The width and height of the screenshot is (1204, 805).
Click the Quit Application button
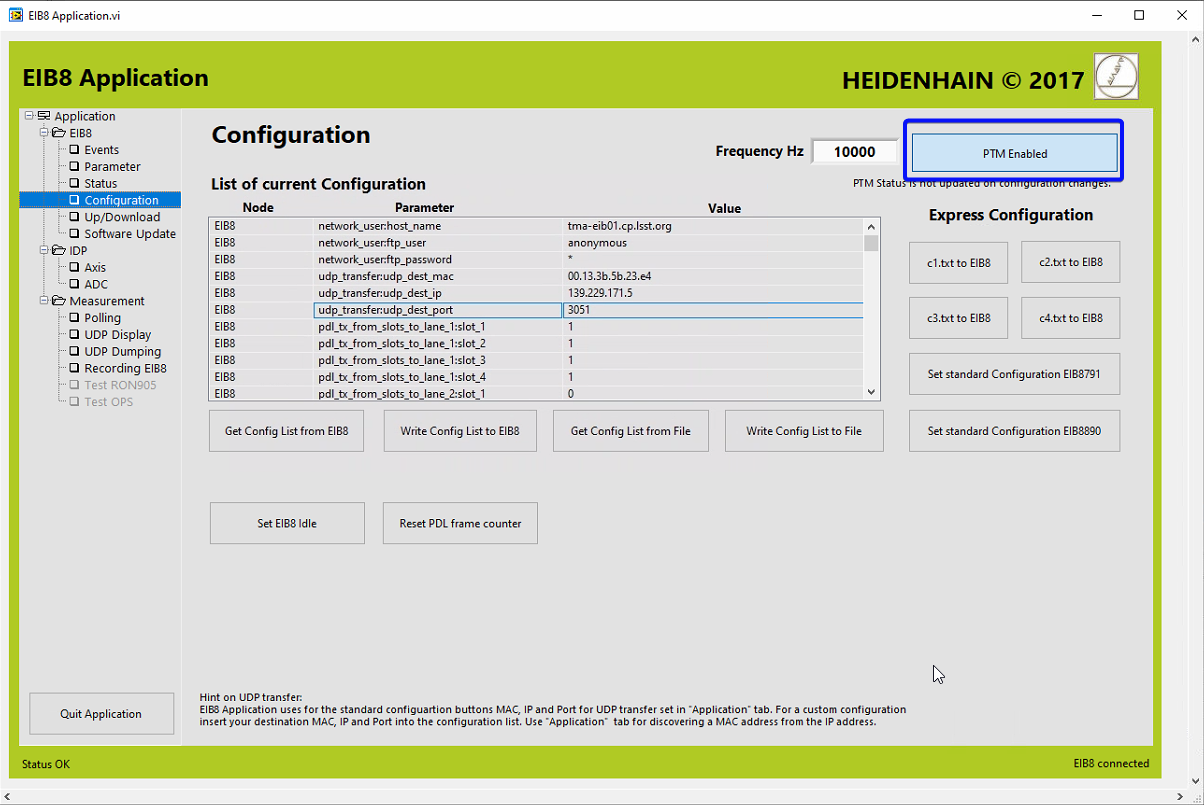tap(101, 714)
